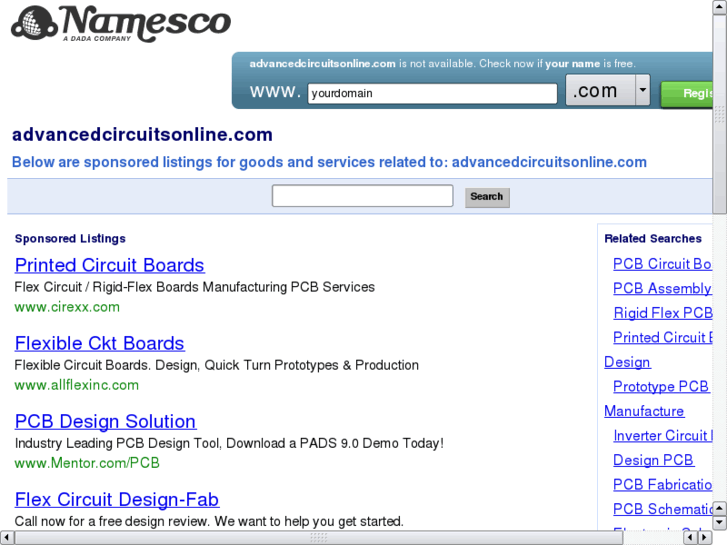
Task: Select Design PCB related search
Action: tap(653, 460)
